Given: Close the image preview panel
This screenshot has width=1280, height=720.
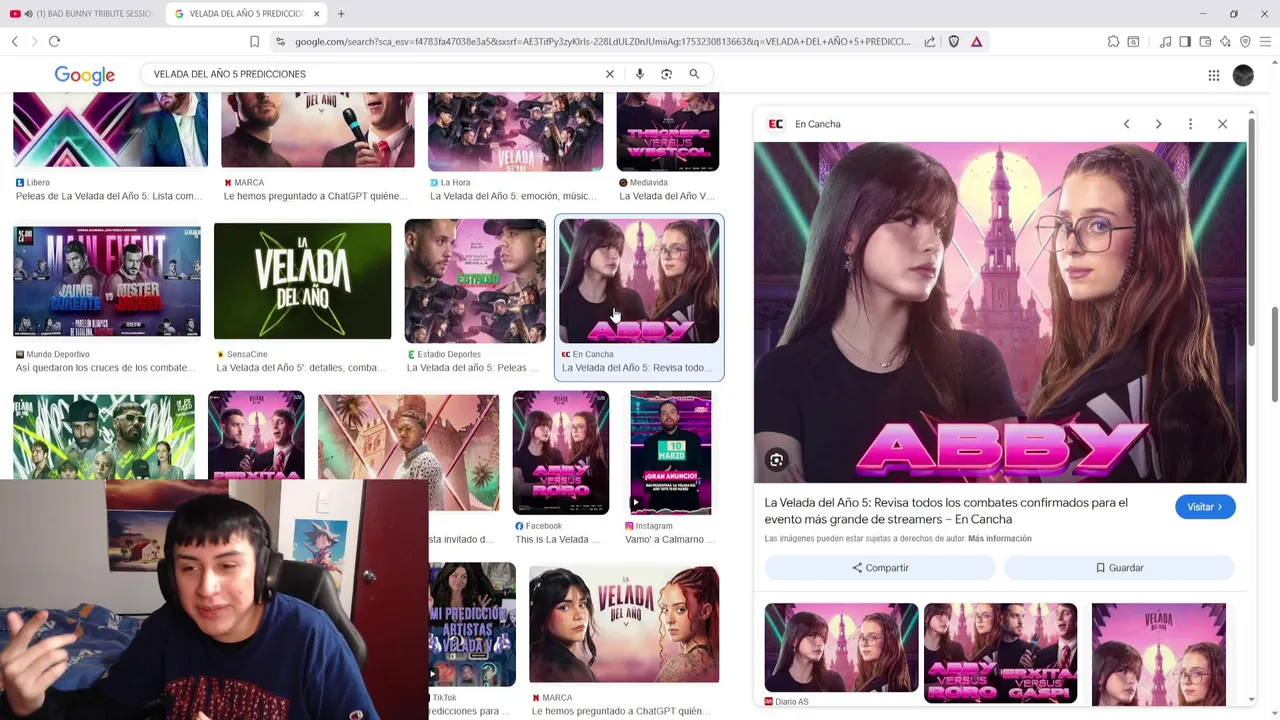Looking at the screenshot, I should pyautogui.click(x=1222, y=124).
